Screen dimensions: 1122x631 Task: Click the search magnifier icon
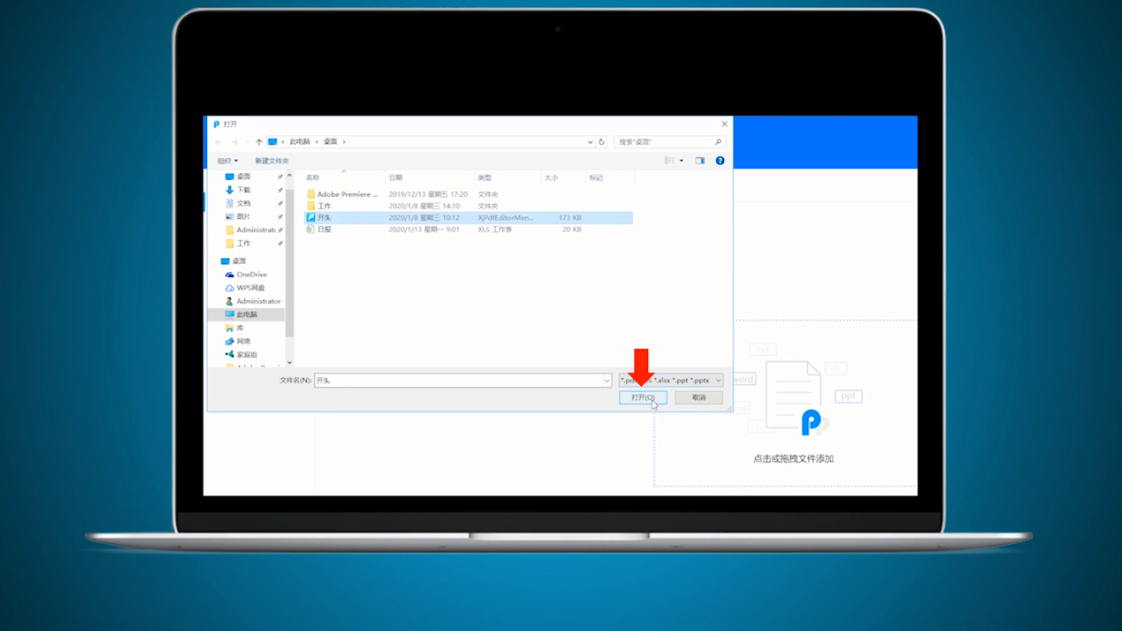click(x=718, y=142)
